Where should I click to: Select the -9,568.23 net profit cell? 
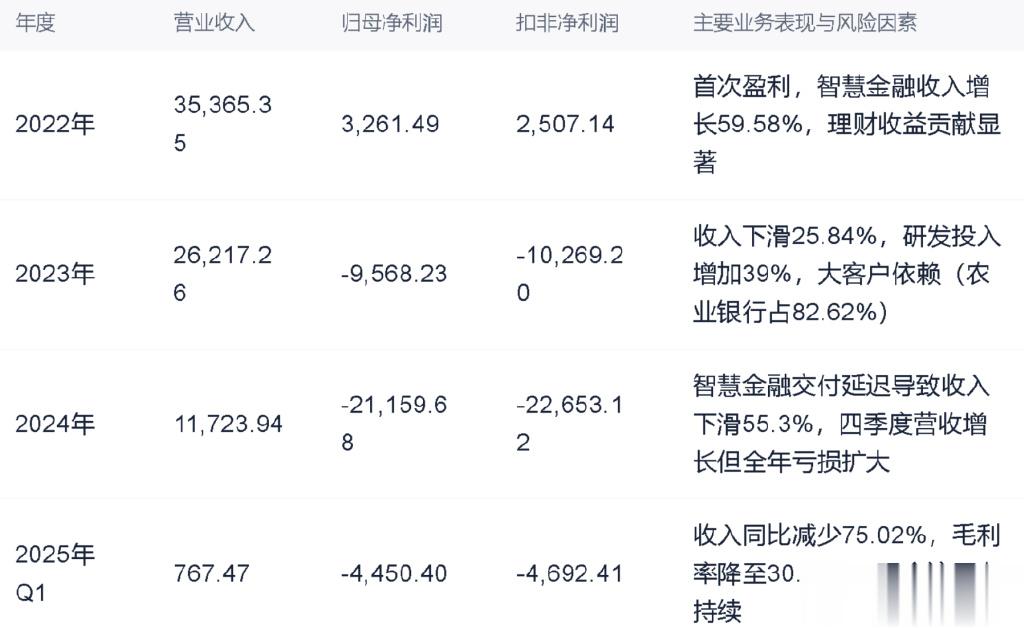394,273
